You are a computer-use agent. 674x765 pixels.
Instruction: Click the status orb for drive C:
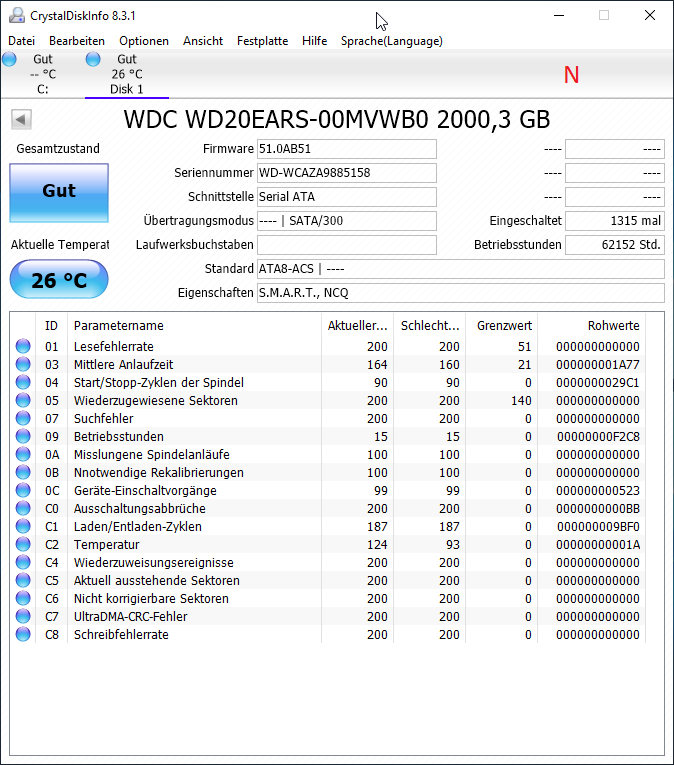[x=9, y=59]
